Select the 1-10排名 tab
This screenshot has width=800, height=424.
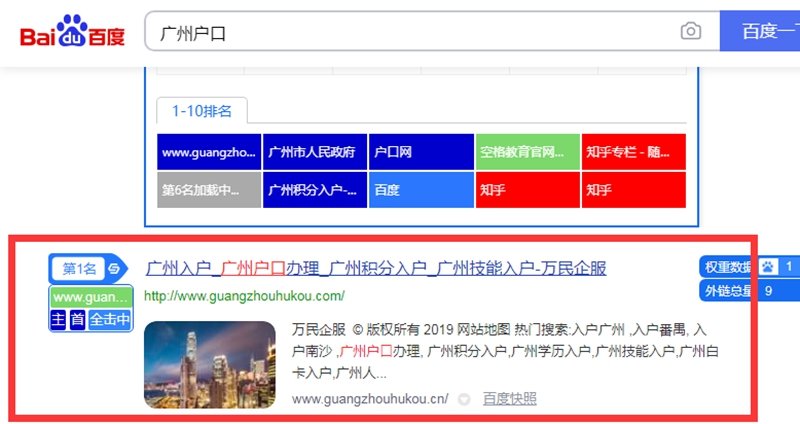point(202,111)
